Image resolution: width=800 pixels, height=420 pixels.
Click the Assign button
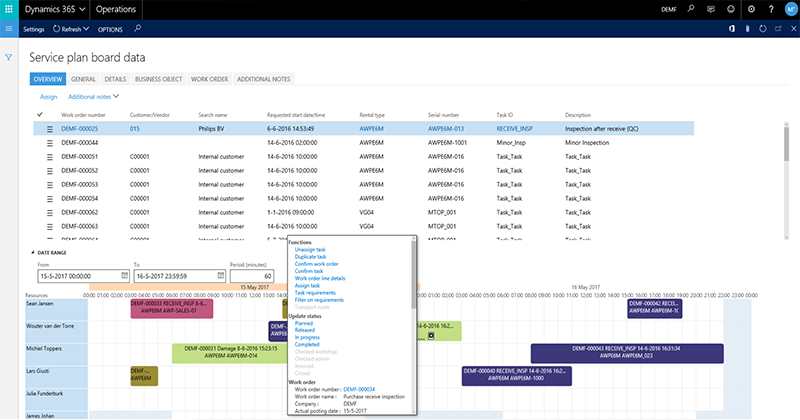click(x=48, y=96)
